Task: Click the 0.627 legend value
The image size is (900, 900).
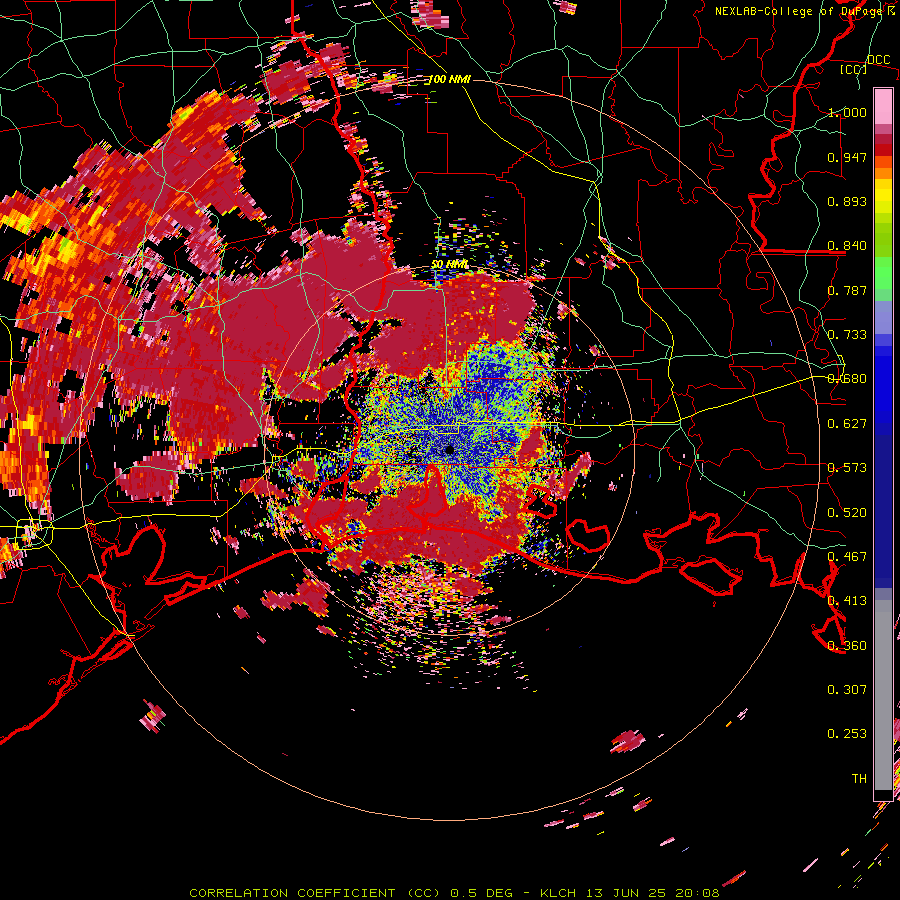Action: (847, 424)
